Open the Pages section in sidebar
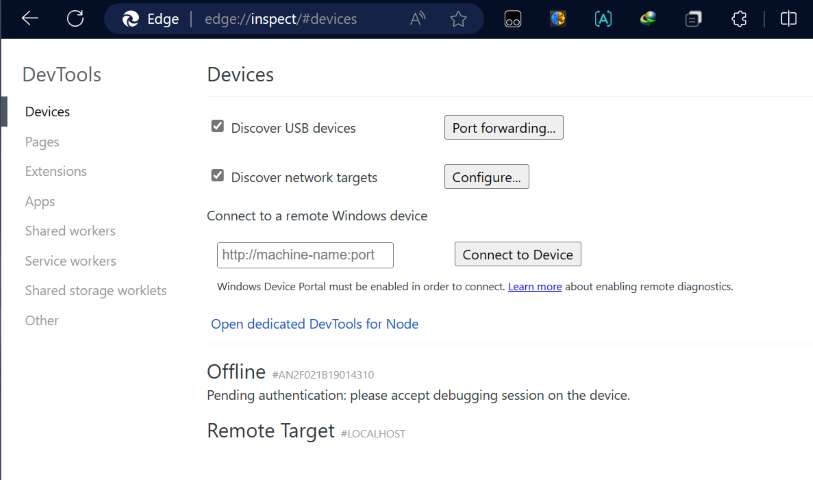 tap(42, 142)
